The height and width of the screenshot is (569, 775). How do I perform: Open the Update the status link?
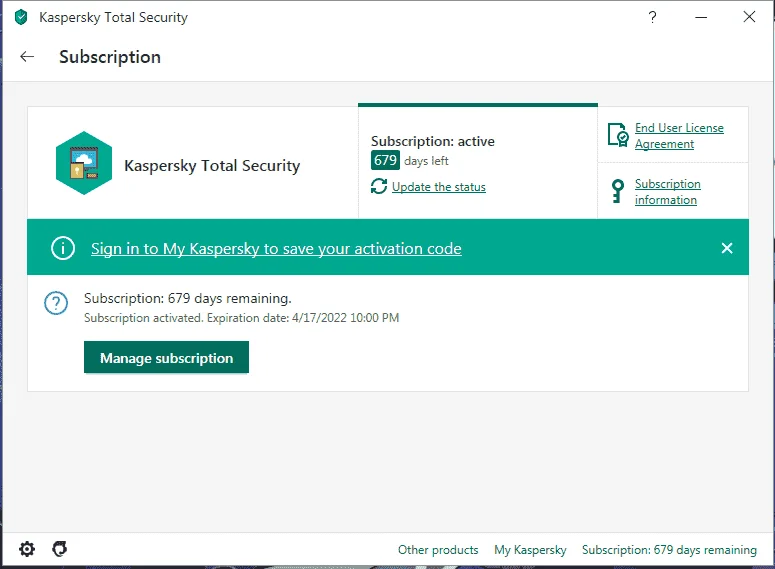click(x=439, y=187)
